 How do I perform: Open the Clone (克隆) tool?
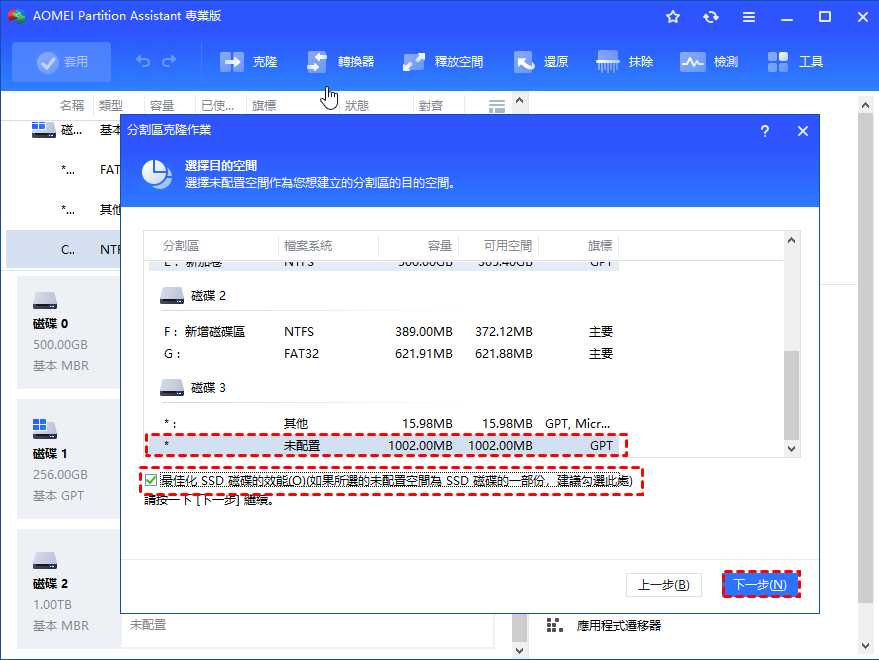click(x=248, y=62)
